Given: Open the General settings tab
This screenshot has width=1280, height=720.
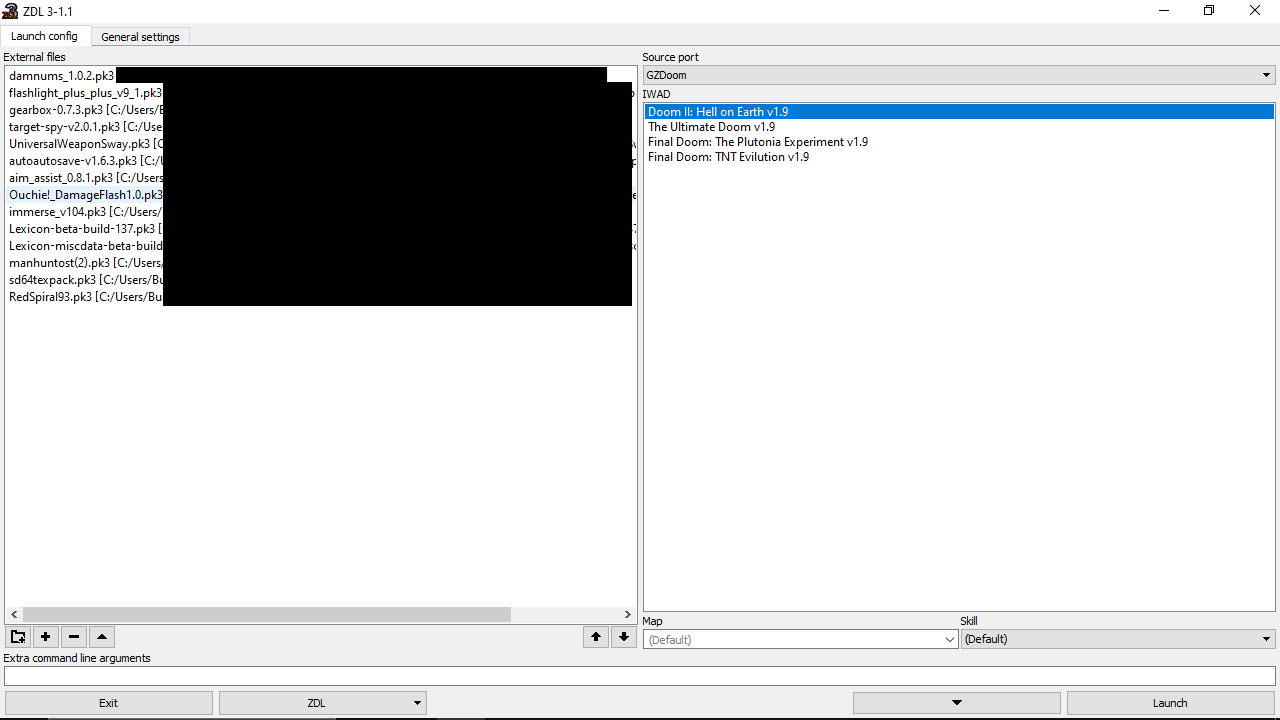Looking at the screenshot, I should pyautogui.click(x=140, y=37).
